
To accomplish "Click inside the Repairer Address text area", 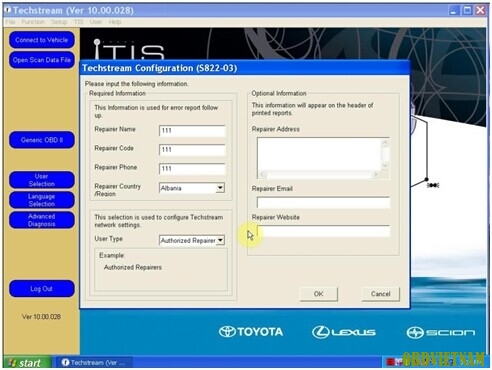I will [x=319, y=154].
